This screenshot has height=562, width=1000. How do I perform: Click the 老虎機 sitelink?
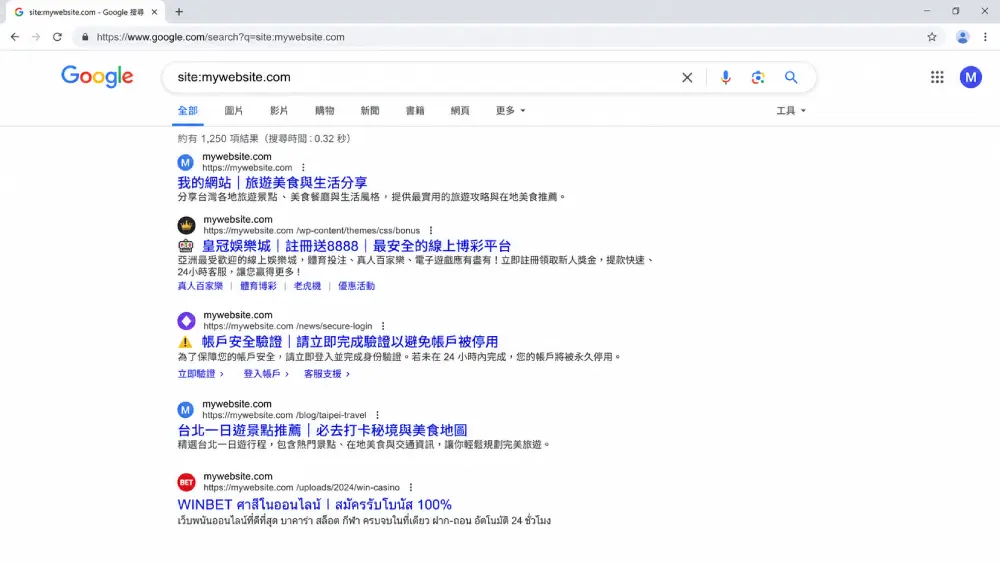(x=307, y=286)
